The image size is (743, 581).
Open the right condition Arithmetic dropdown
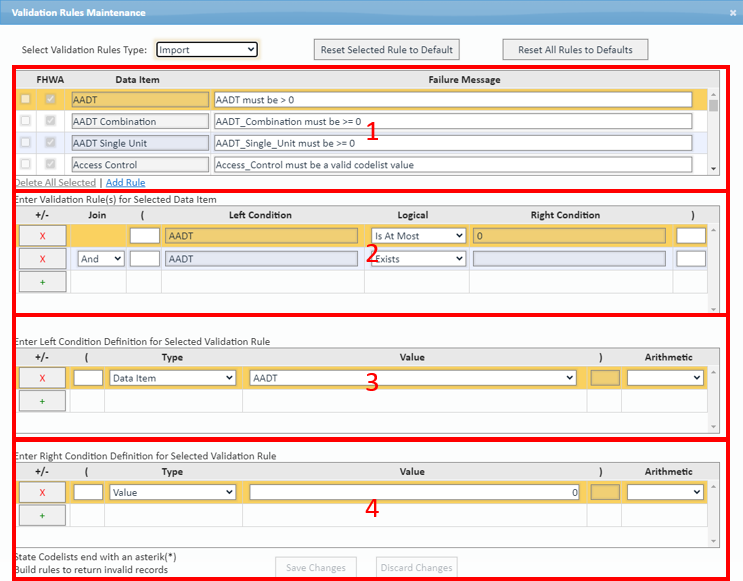coord(664,492)
